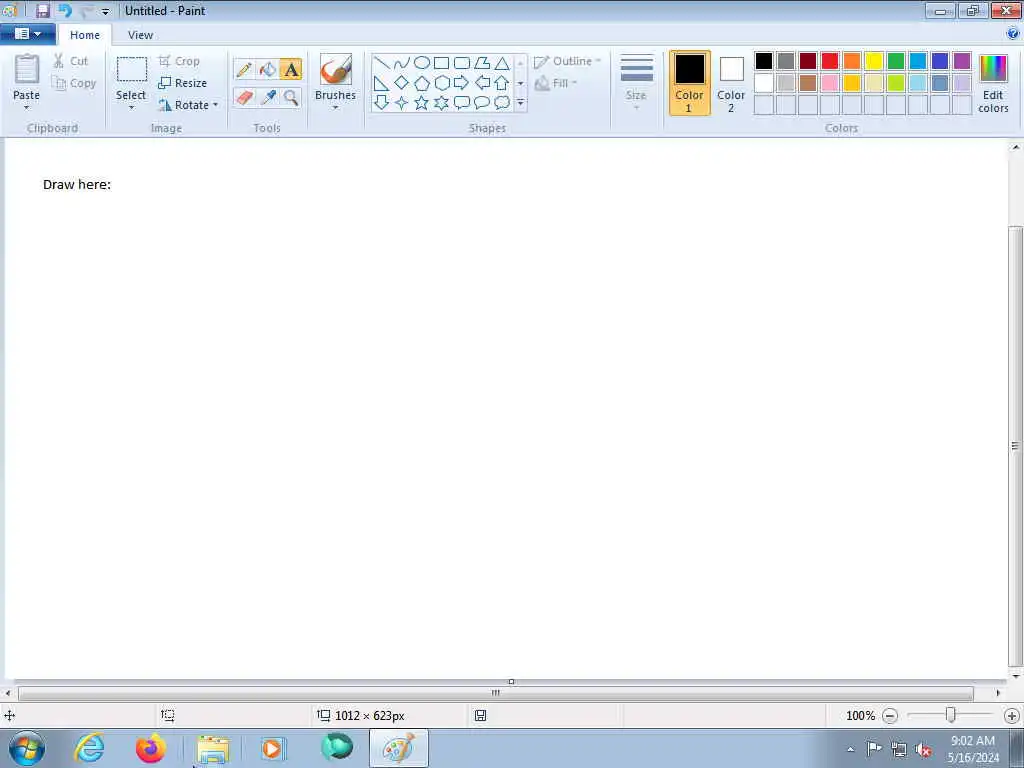Expand the Paste dropdown arrow
This screenshot has height=768, width=1024.
pos(27,108)
